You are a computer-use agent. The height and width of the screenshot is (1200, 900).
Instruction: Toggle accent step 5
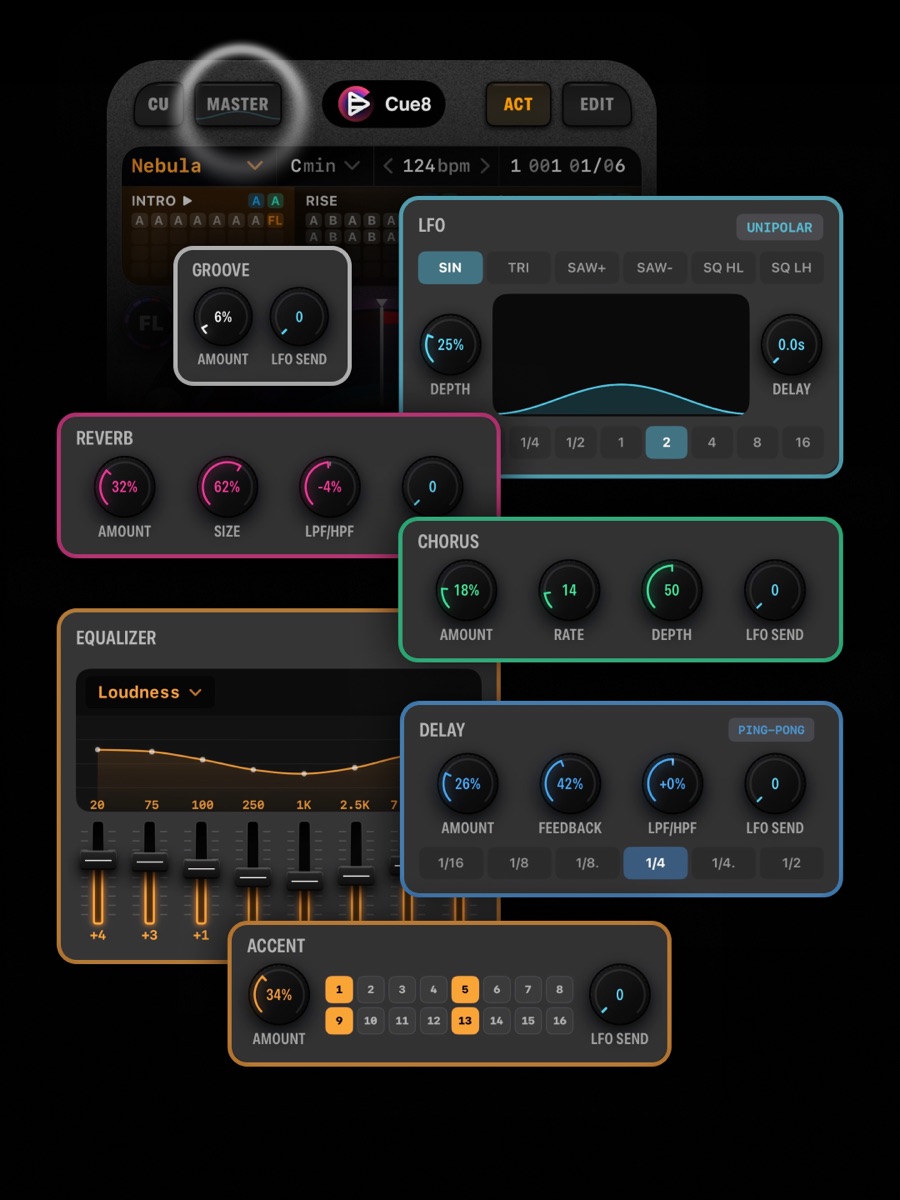tap(465, 990)
